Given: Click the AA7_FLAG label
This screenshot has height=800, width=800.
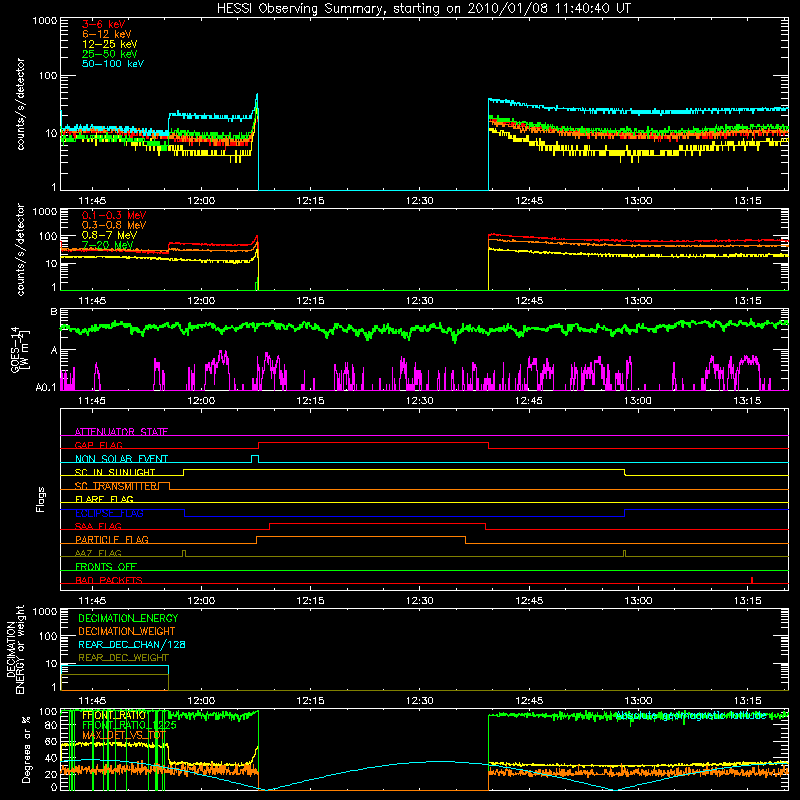Looking at the screenshot, I should coord(98,553).
